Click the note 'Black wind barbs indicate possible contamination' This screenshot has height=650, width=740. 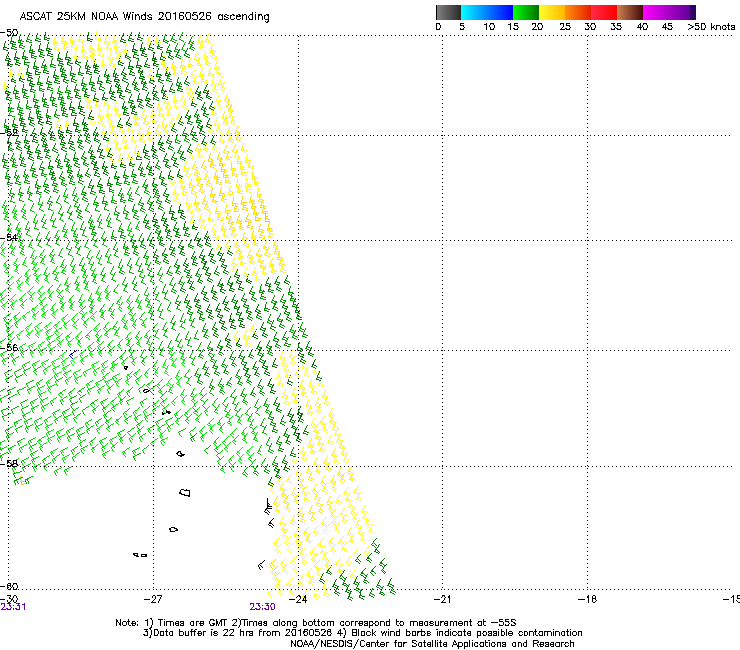click(467, 633)
